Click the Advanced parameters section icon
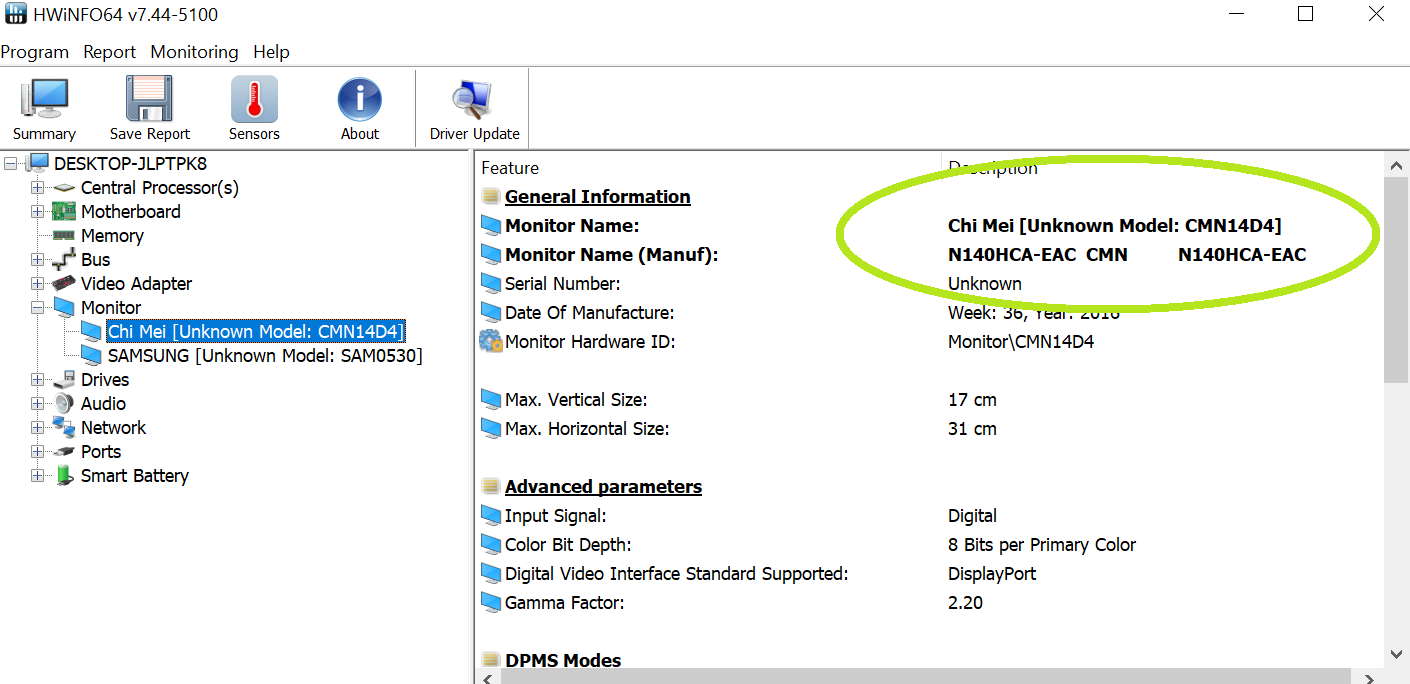 pos(490,486)
